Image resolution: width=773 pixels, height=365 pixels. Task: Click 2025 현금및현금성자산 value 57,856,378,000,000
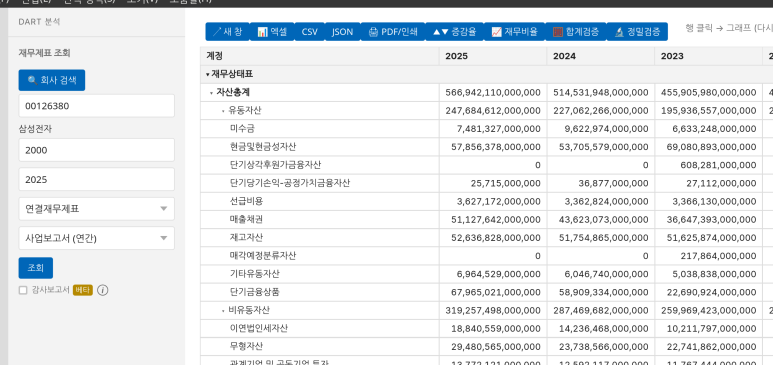496,147
